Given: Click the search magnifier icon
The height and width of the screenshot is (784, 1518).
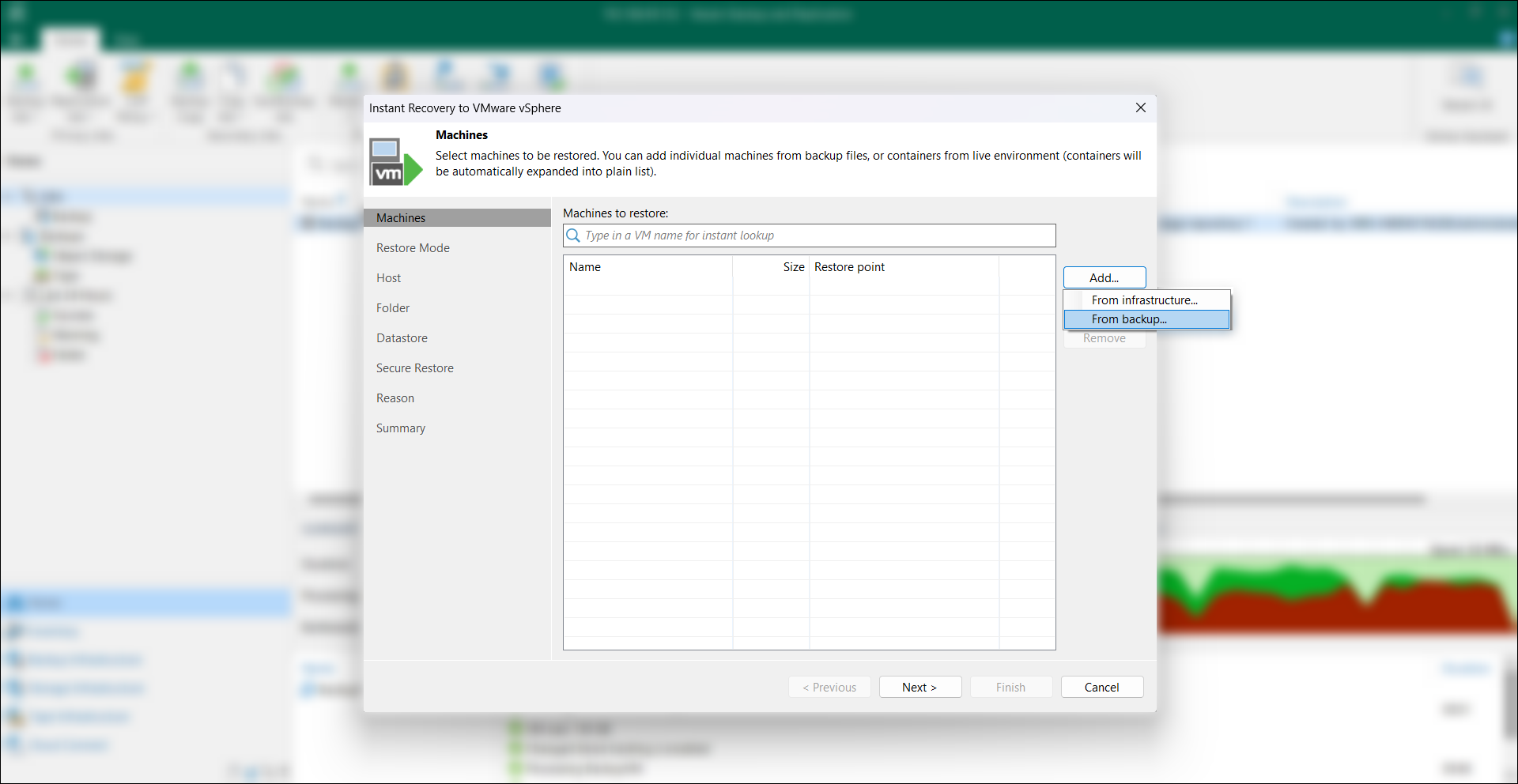Looking at the screenshot, I should pyautogui.click(x=573, y=236).
